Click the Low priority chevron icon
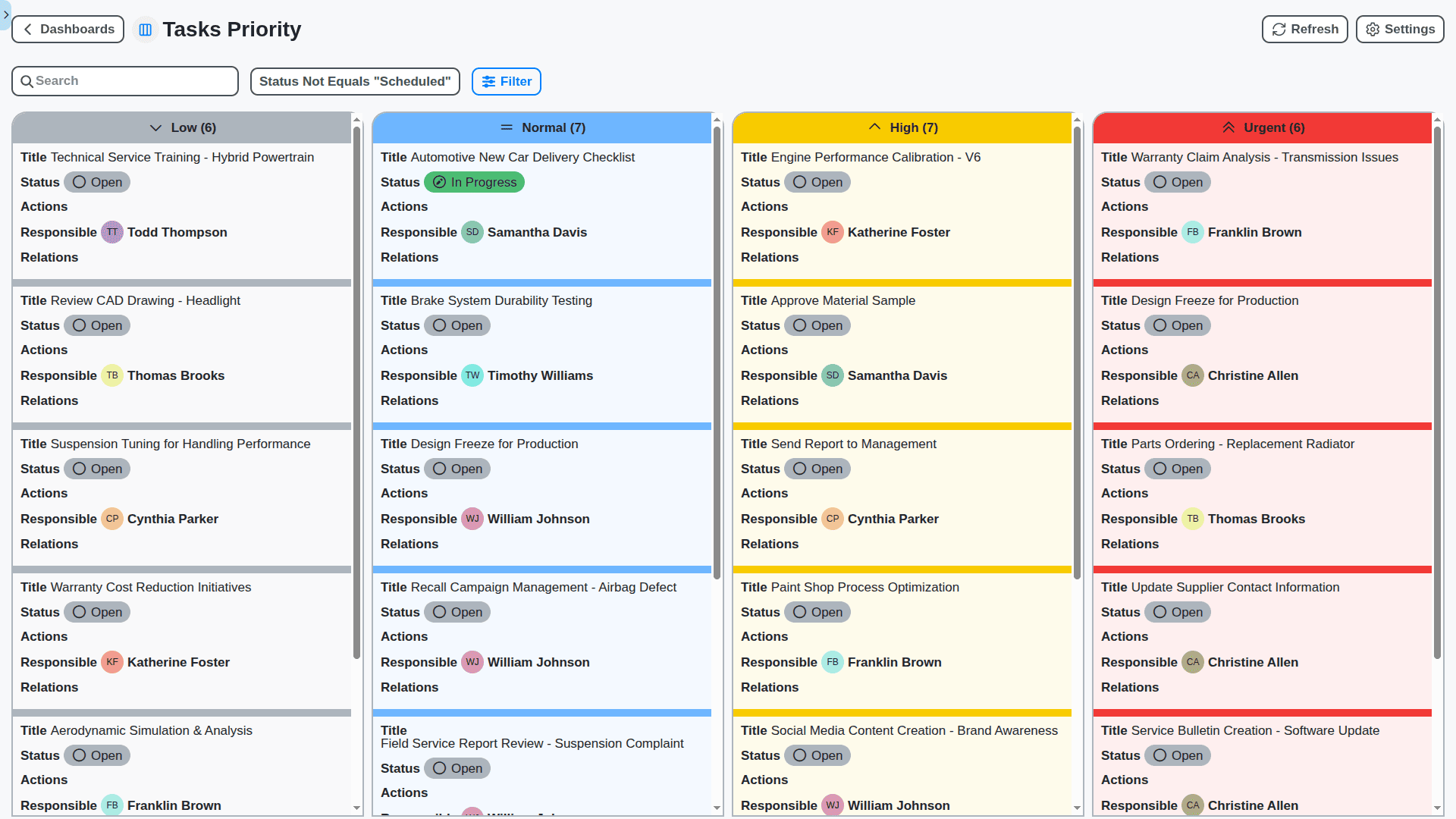The height and width of the screenshot is (819, 1456). point(156,127)
